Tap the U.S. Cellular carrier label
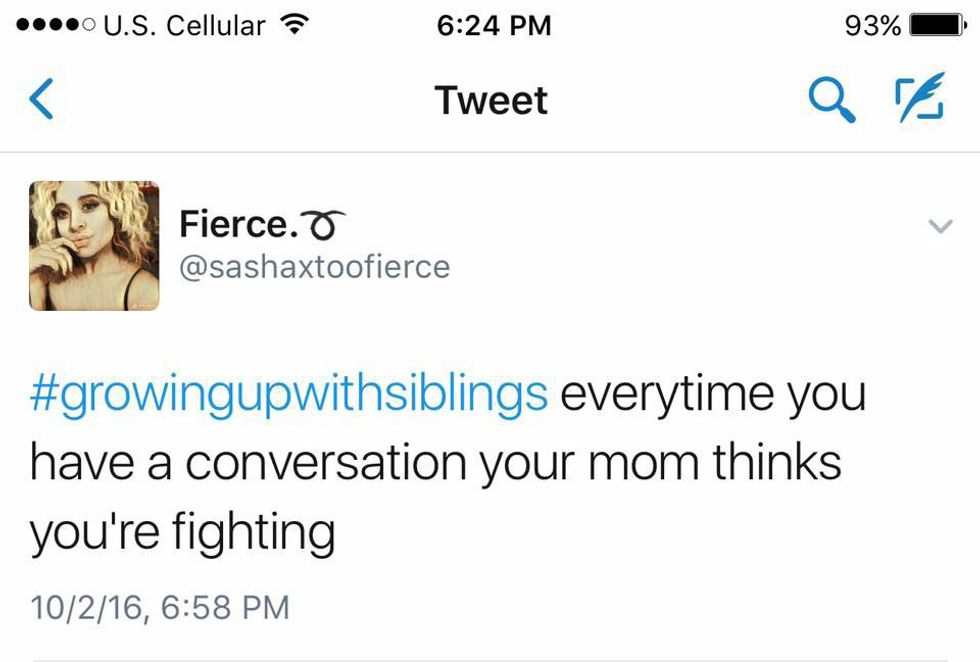 coord(184,25)
